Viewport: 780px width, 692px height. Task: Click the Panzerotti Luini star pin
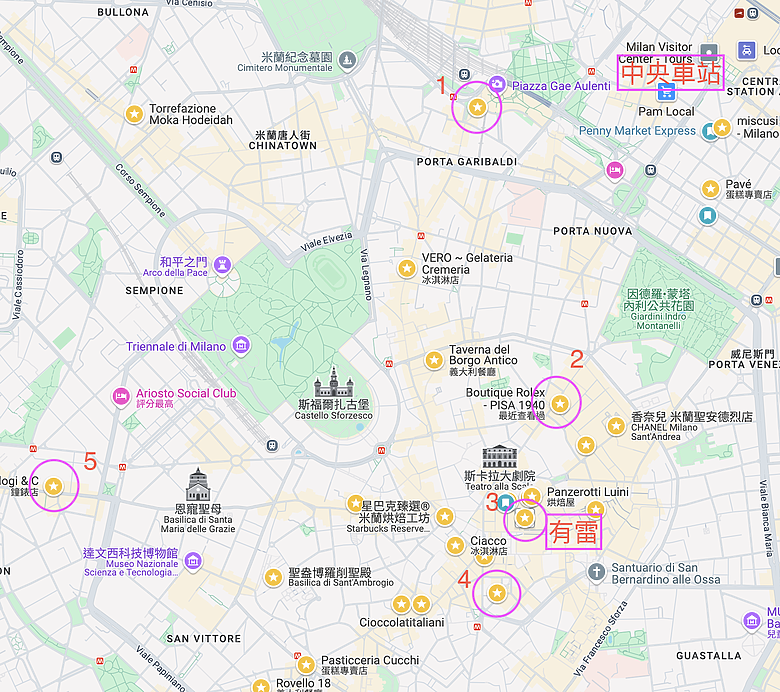532,495
